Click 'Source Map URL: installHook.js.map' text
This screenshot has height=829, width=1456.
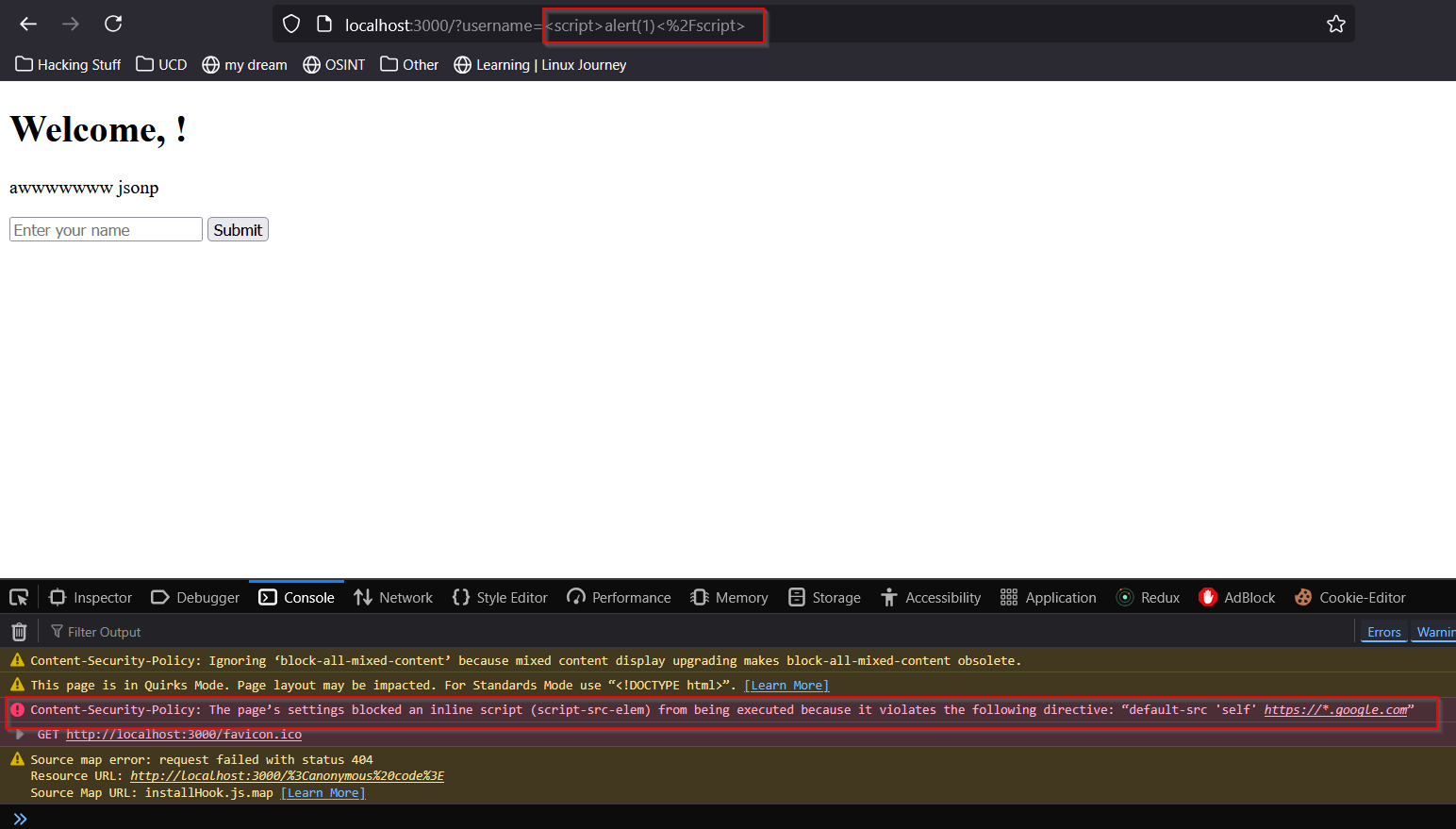tap(152, 793)
